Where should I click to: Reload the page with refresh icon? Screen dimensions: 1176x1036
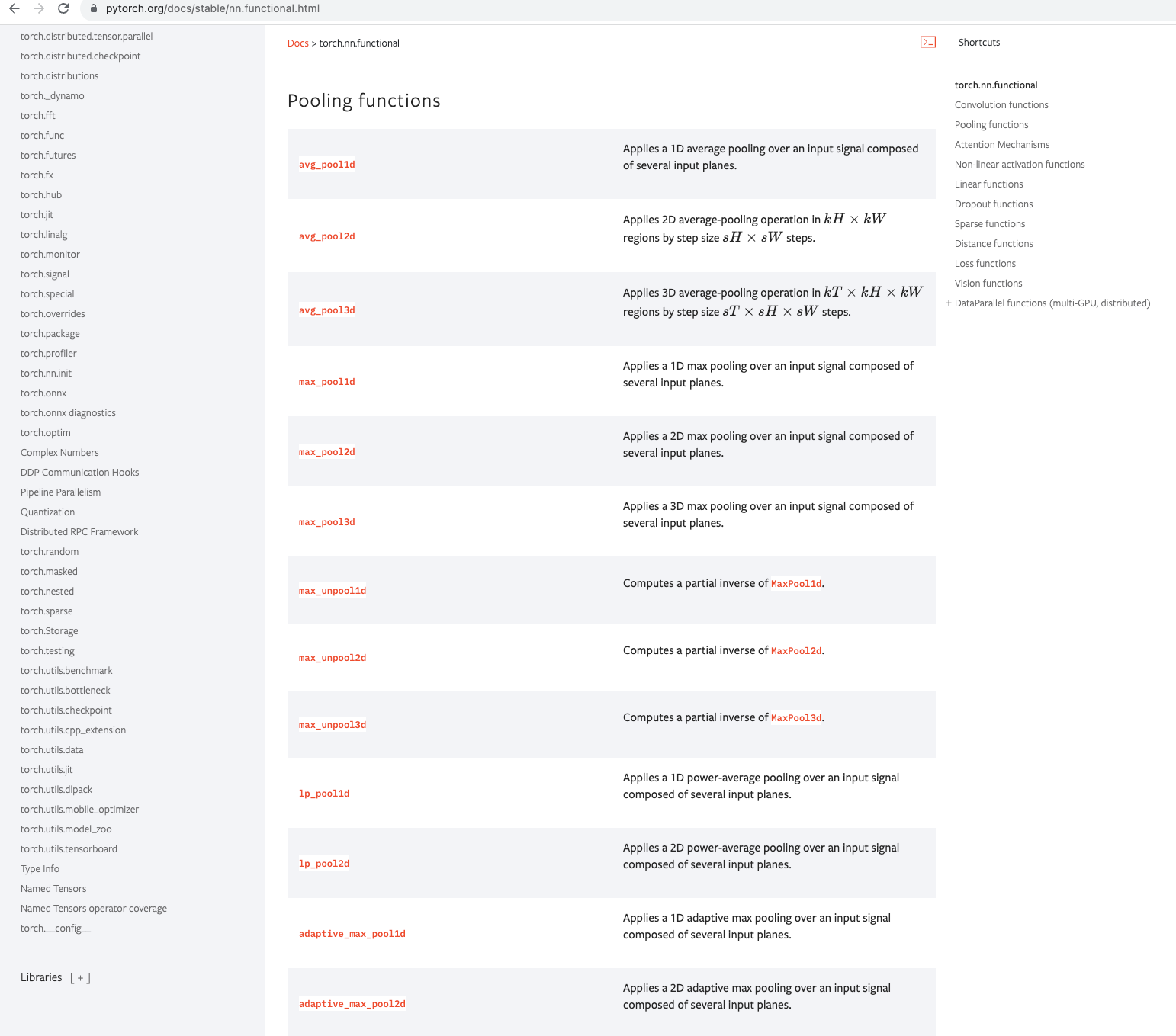[63, 8]
